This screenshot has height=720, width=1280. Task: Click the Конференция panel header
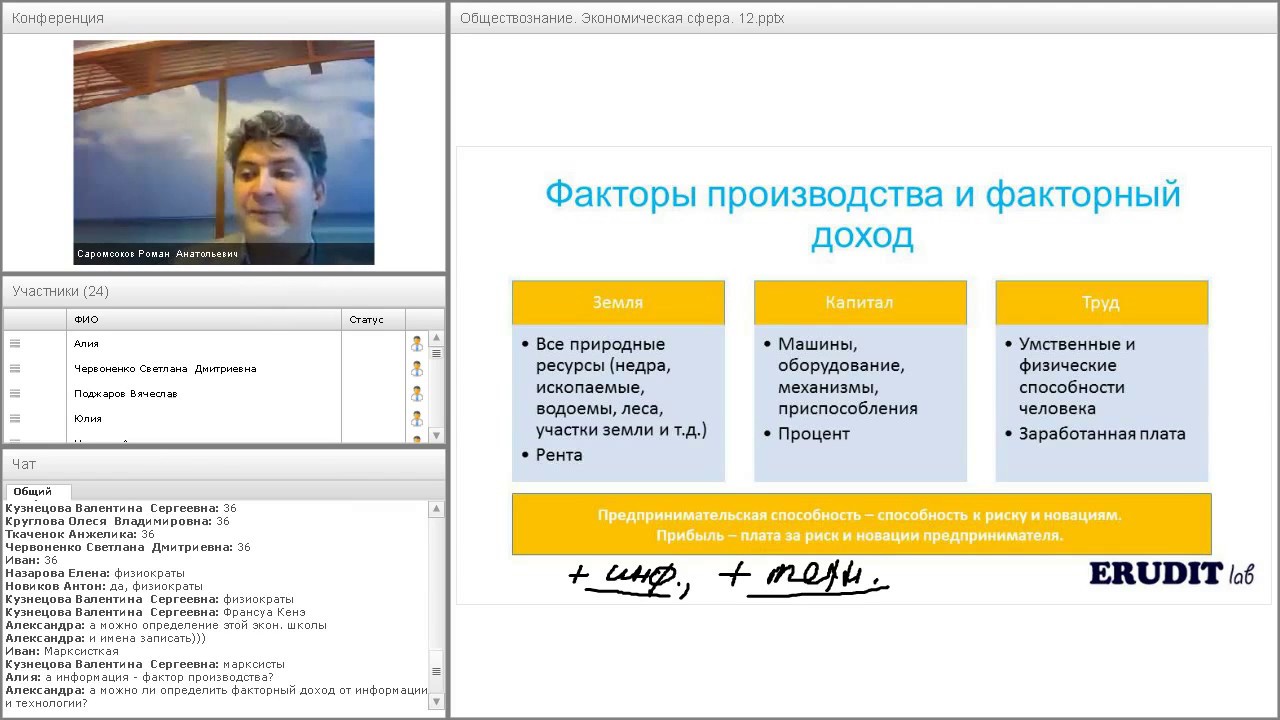coord(224,18)
